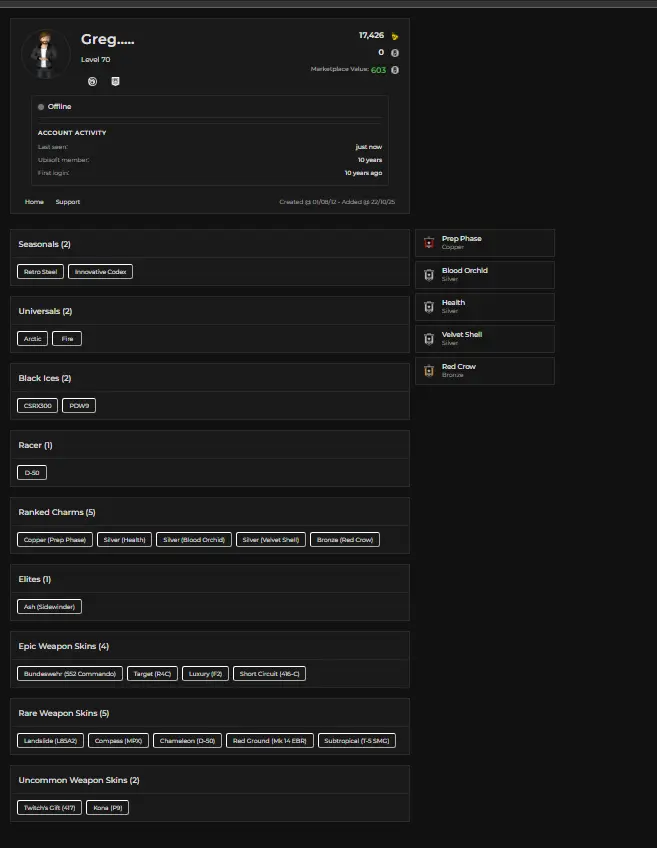657x848 pixels.
Task: Click the Seasonals (2) section heading
Action: click(44, 244)
